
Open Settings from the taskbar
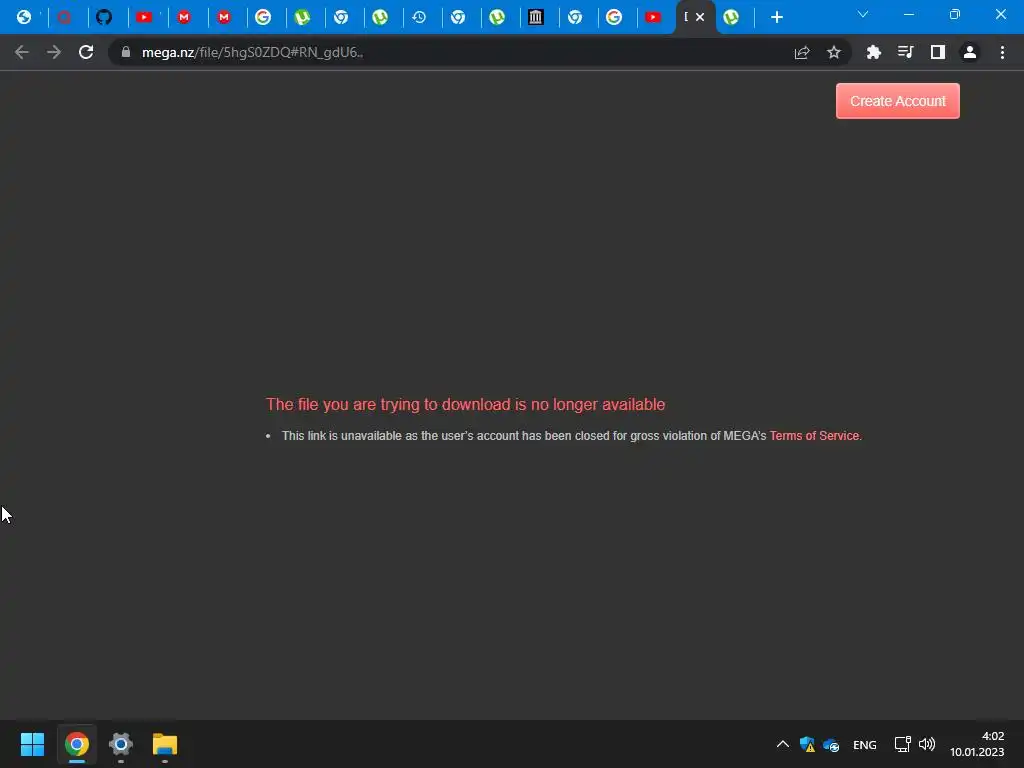click(121, 744)
